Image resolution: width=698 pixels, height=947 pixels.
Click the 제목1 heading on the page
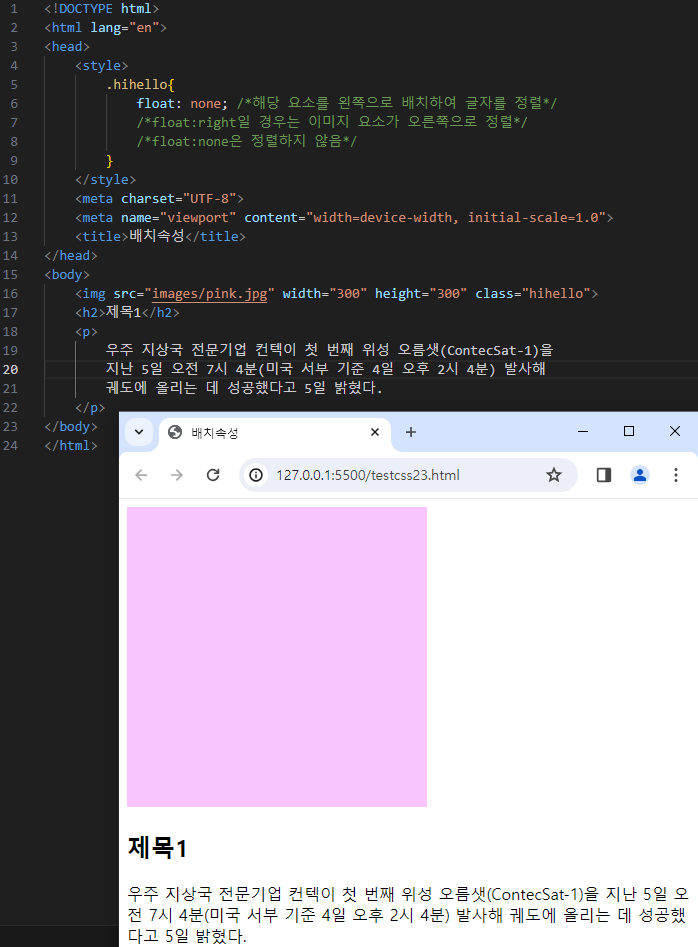click(x=157, y=848)
